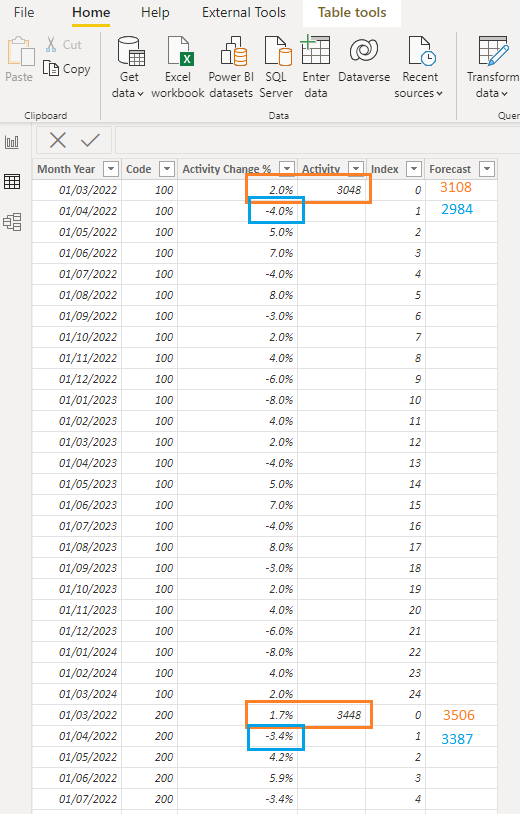This screenshot has height=814, width=524.
Task: Click the 01/05/2022 cell with Code 200
Action: point(77,757)
